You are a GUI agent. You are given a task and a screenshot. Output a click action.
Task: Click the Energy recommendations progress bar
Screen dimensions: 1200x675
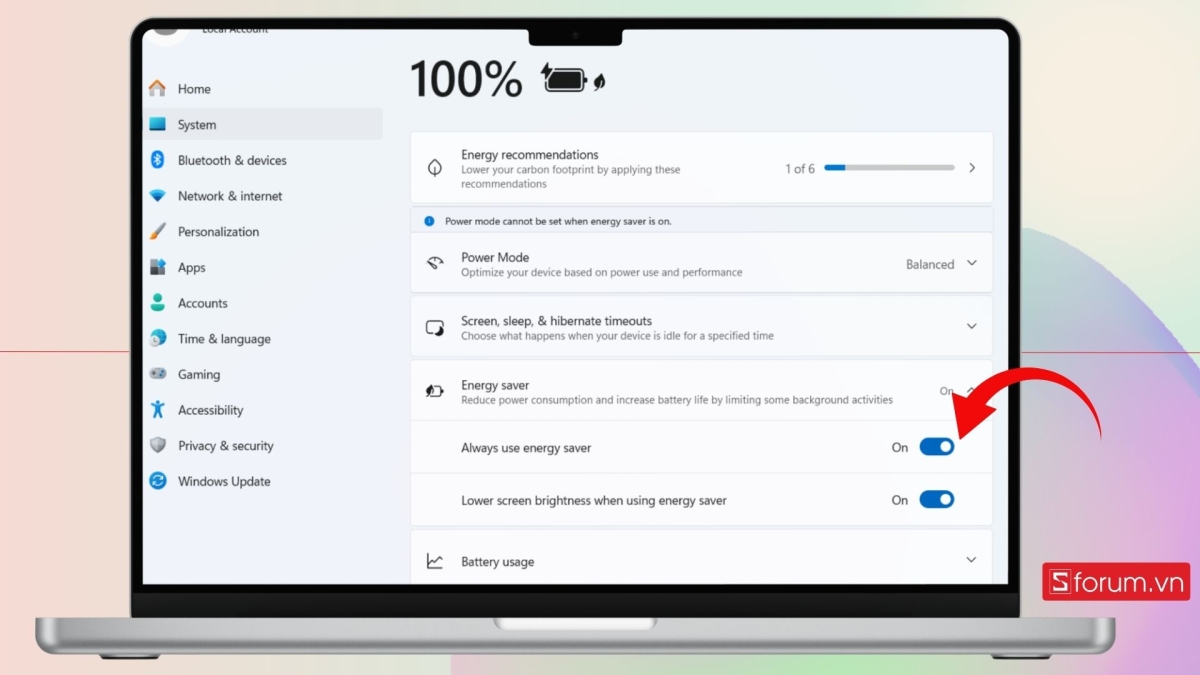889,168
